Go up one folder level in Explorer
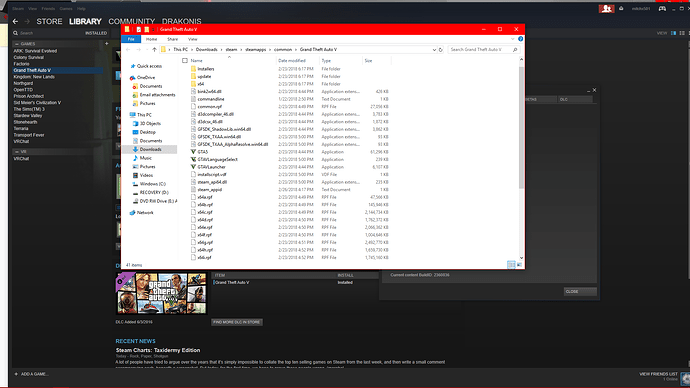Image resolution: width=690 pixels, height=388 pixels. point(154,50)
